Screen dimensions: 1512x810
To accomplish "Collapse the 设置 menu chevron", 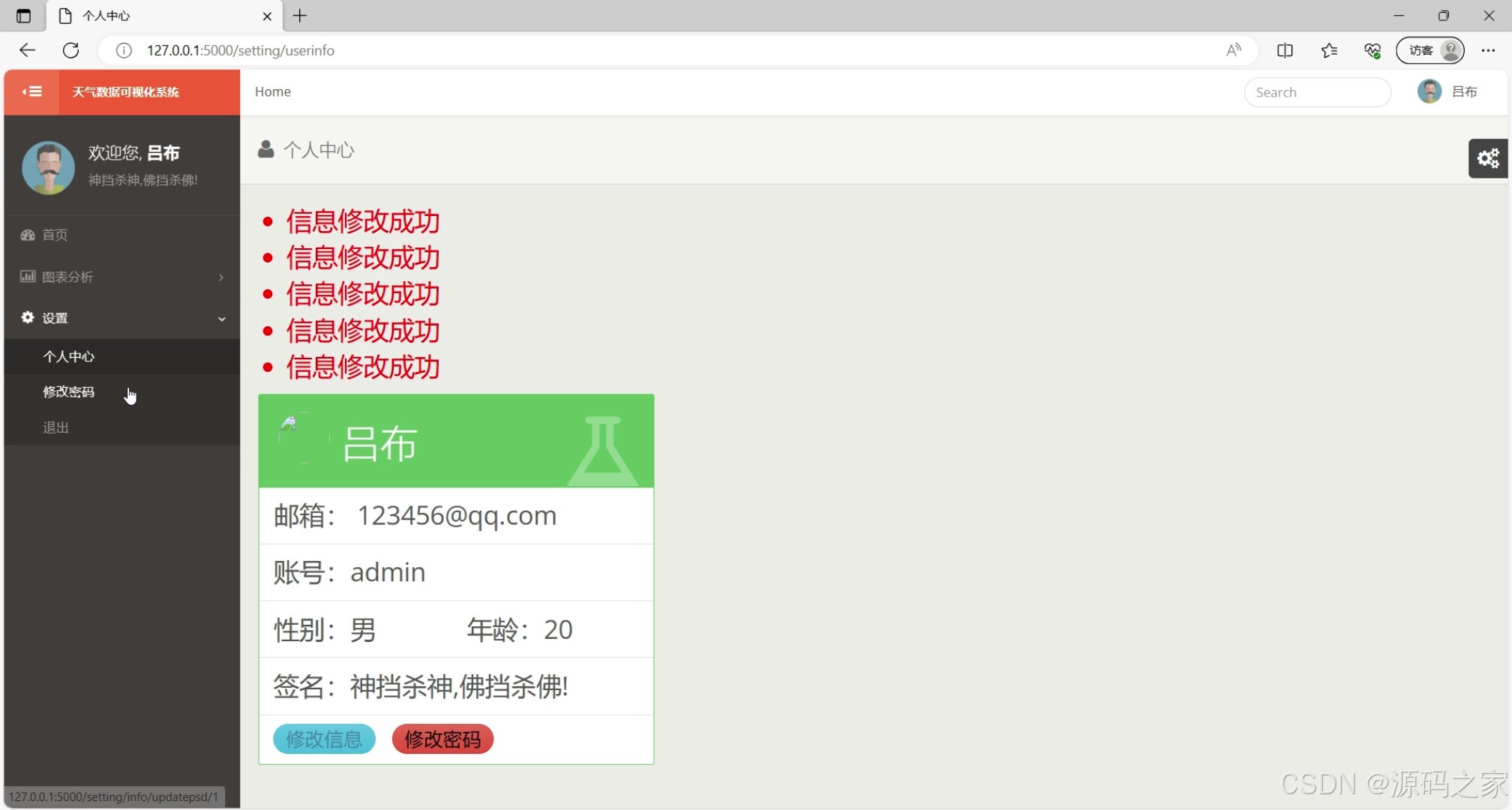I will [221, 319].
